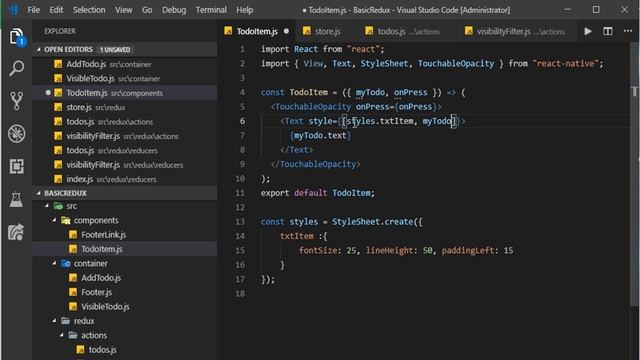The height and width of the screenshot is (360, 640).
Task: Open Footer.js in container folder
Action: pyautogui.click(x=124, y=292)
